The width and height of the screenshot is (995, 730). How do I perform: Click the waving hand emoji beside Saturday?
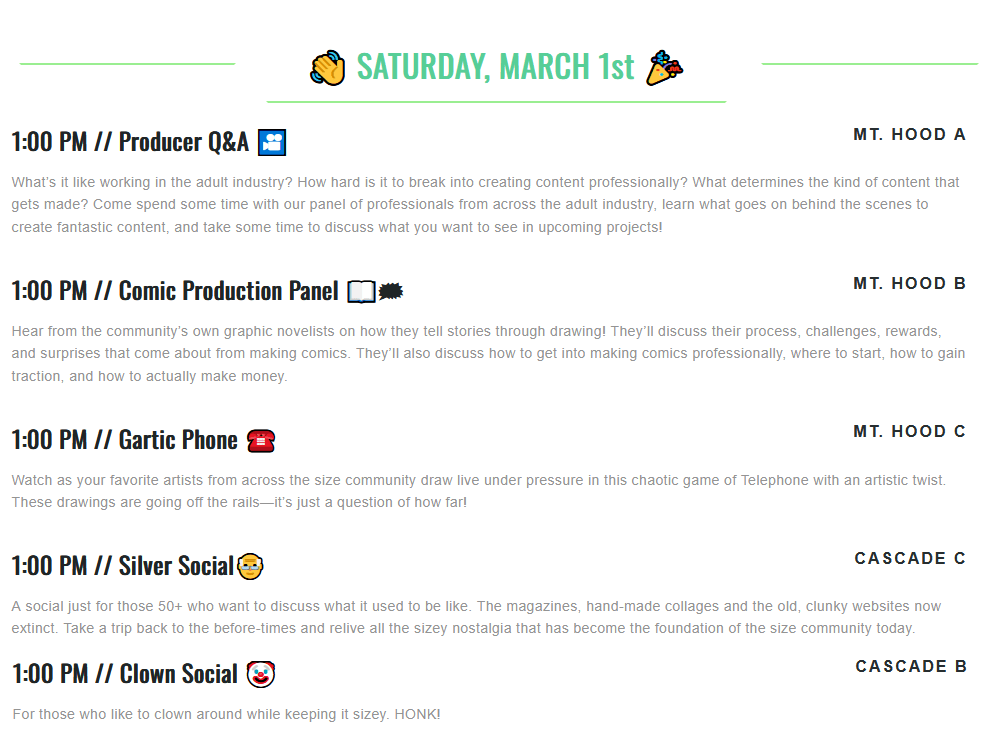pyautogui.click(x=328, y=68)
